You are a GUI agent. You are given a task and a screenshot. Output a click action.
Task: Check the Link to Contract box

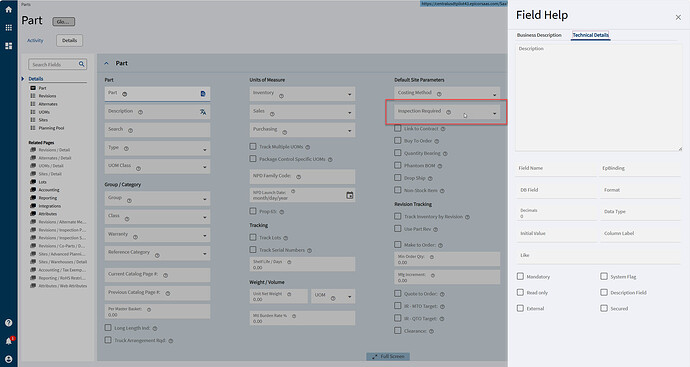(398, 128)
